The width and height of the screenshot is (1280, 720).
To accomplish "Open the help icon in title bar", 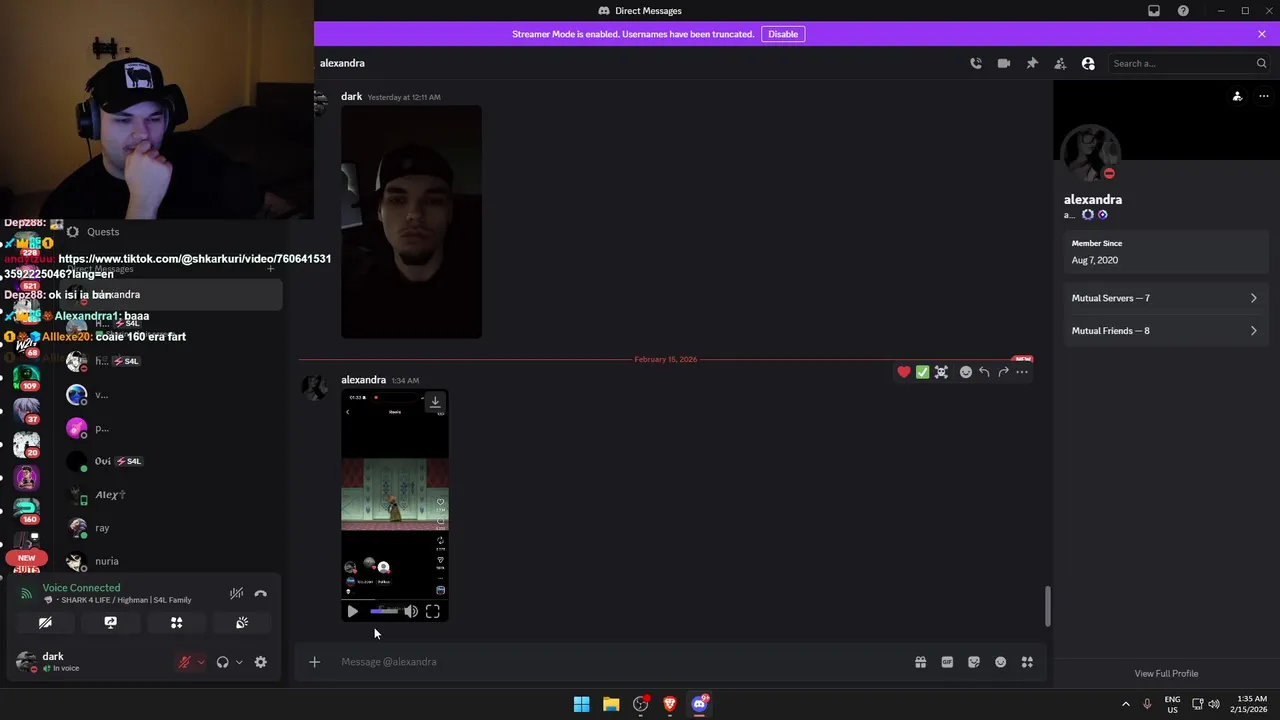I will 1183,11.
